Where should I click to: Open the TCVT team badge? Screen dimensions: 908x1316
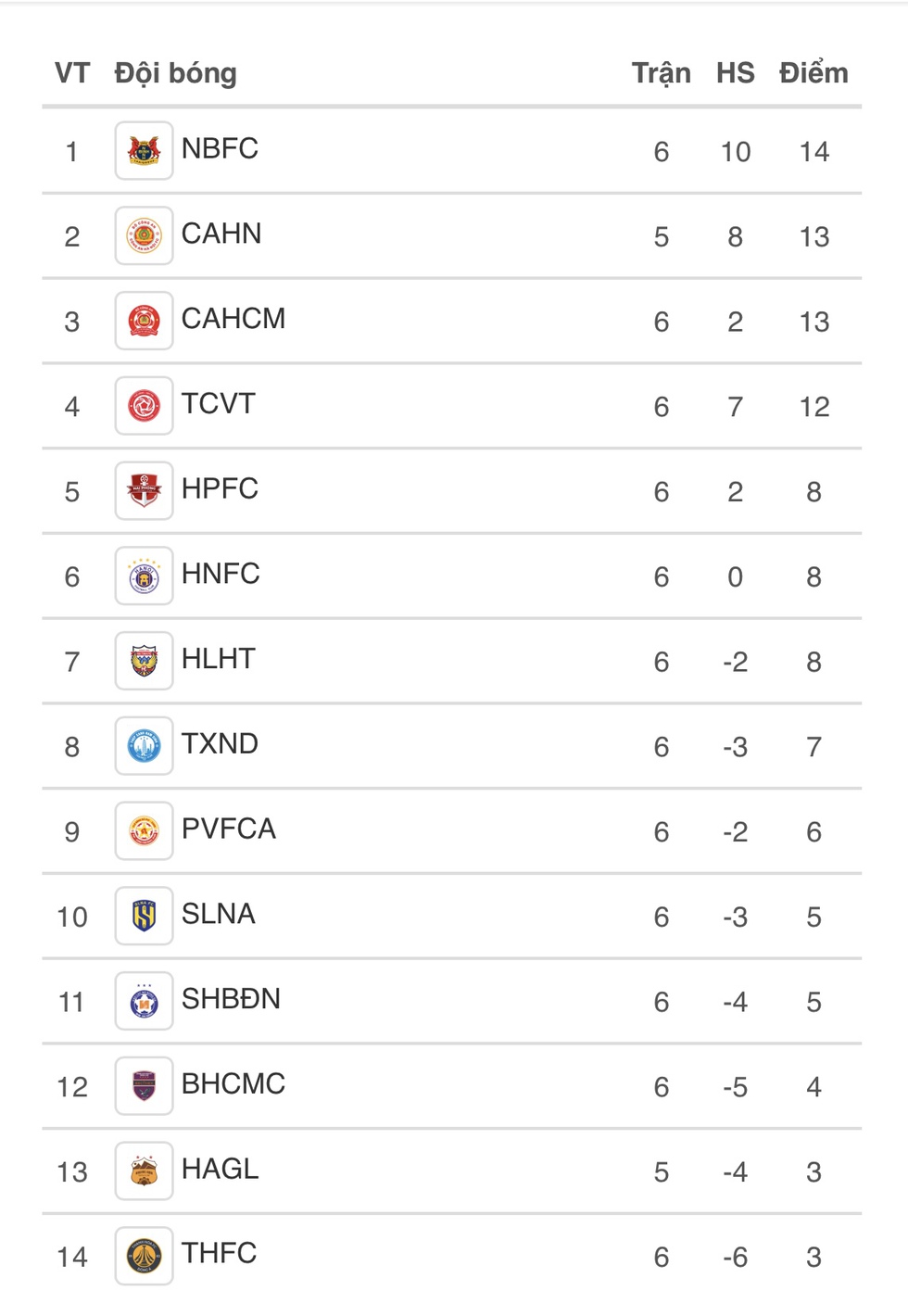click(144, 406)
